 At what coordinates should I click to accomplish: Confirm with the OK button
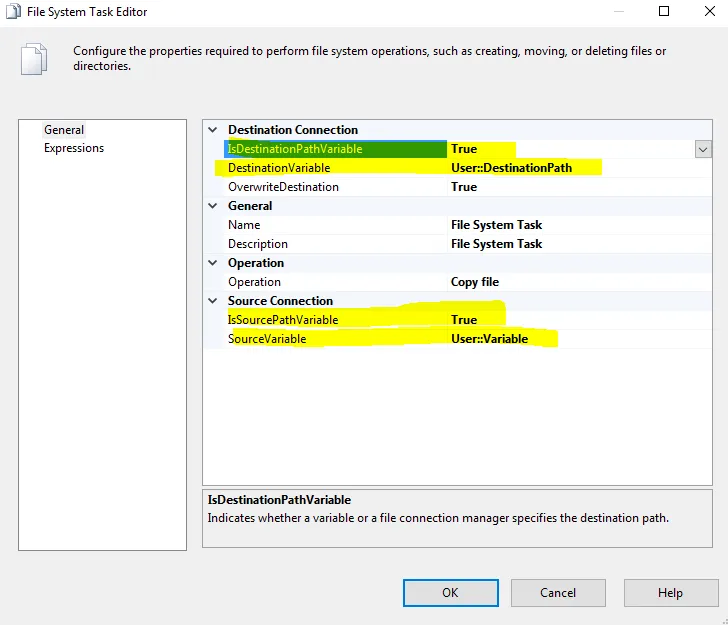click(450, 592)
